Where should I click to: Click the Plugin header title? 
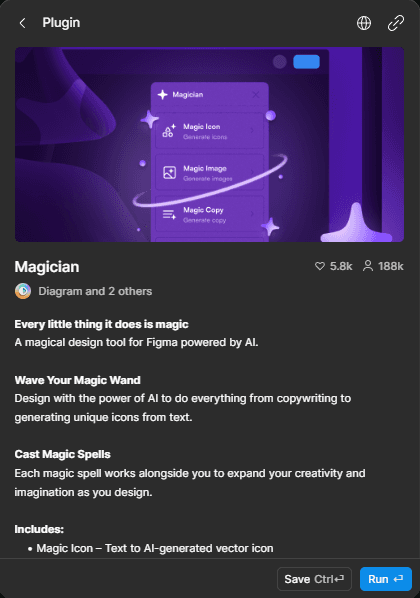[x=61, y=23]
